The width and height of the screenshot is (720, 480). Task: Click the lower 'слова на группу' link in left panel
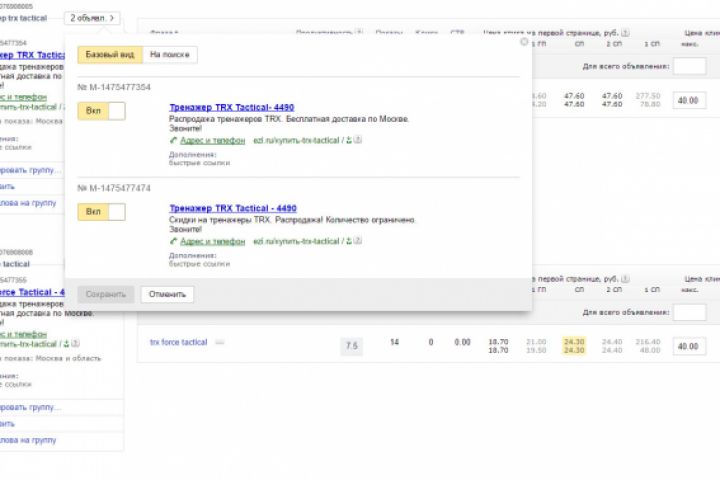coord(28,440)
